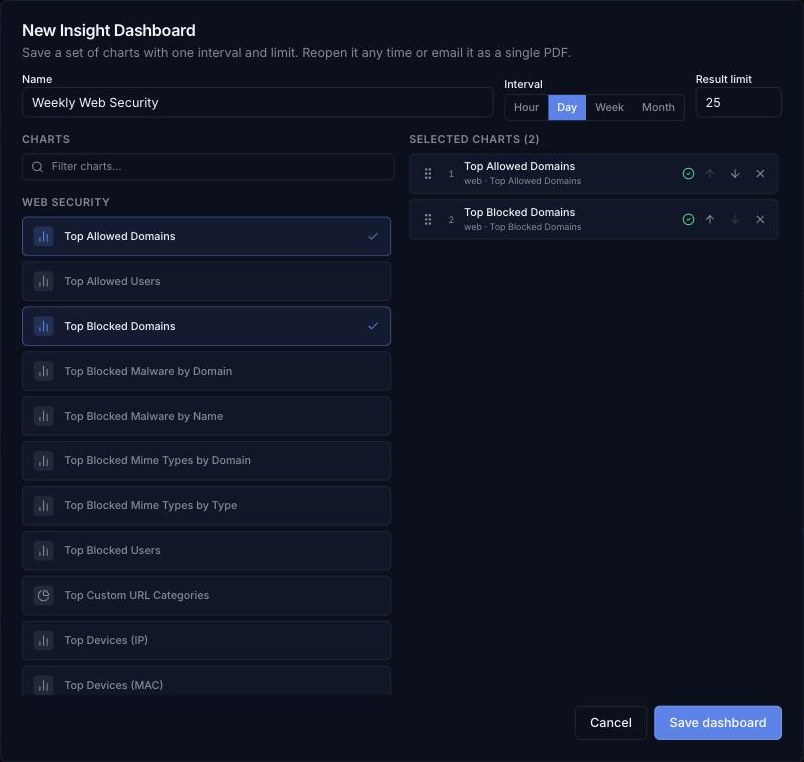The width and height of the screenshot is (804, 762).
Task: Click green status check on selected Top Blocked Domains
Action: pyautogui.click(x=688, y=219)
